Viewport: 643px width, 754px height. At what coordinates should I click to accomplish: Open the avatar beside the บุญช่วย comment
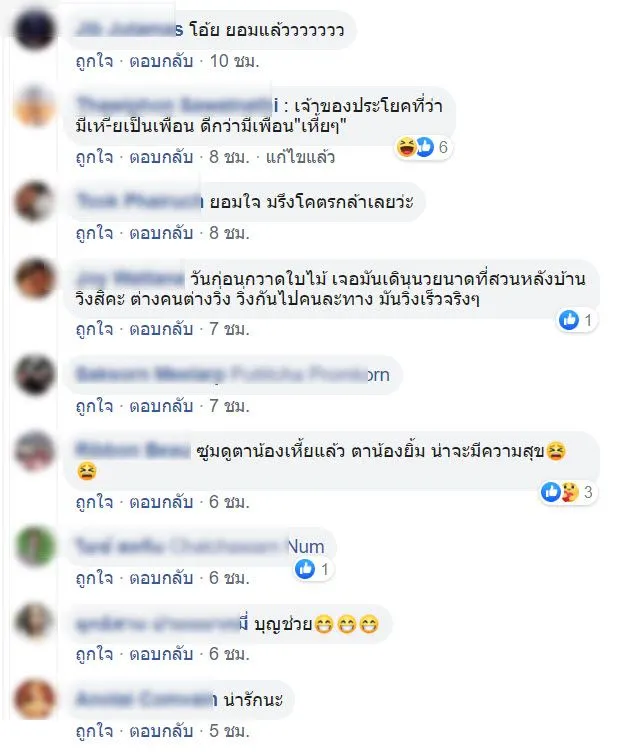(x=34, y=623)
